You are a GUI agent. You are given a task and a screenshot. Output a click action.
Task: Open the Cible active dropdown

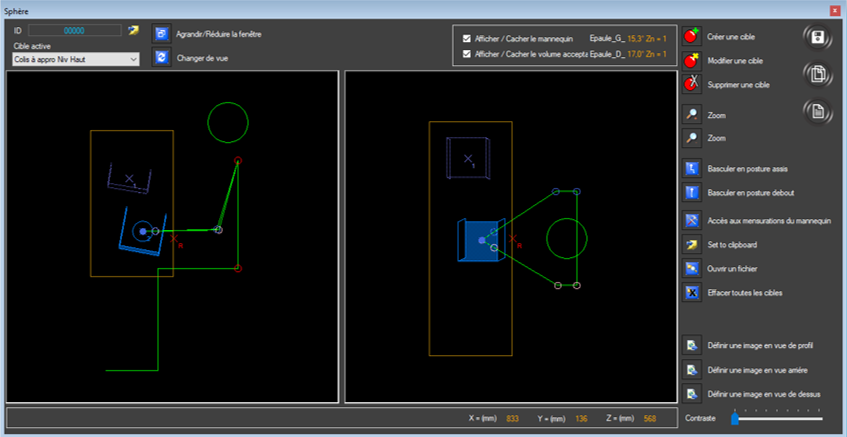(76, 59)
